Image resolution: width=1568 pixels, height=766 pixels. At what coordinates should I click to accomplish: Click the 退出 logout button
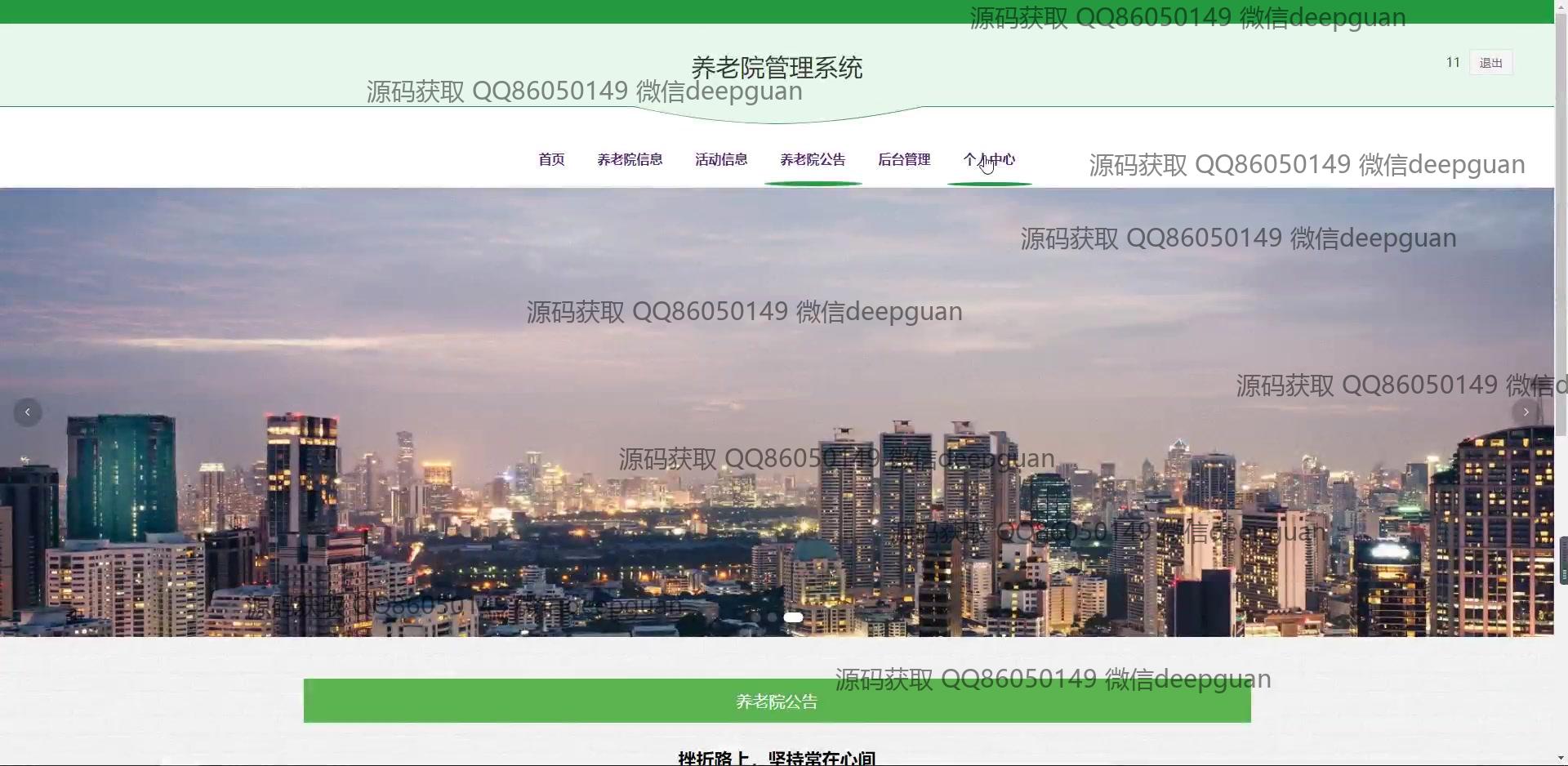[x=1490, y=63]
